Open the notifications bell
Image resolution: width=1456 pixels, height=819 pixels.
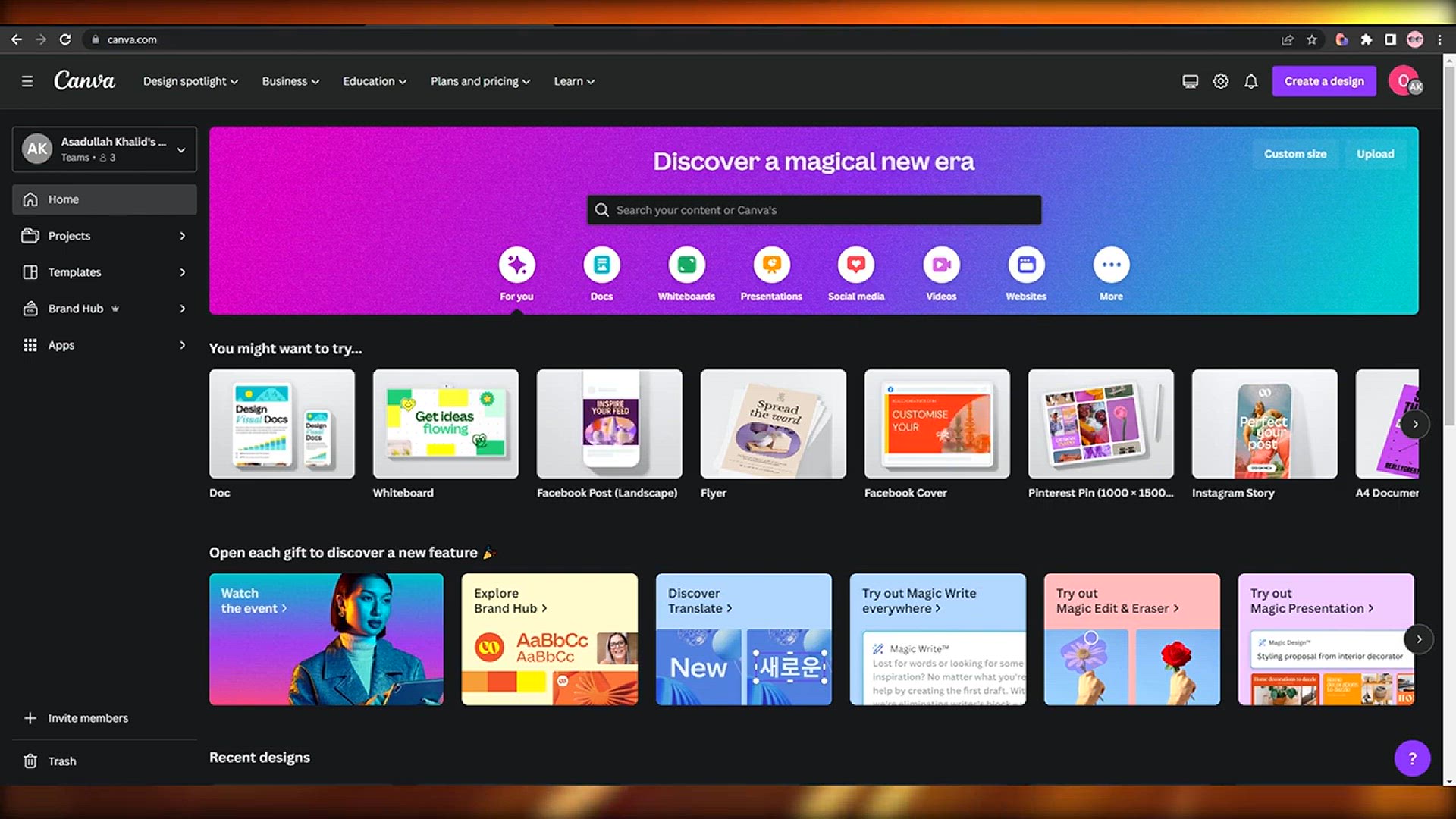(x=1251, y=81)
